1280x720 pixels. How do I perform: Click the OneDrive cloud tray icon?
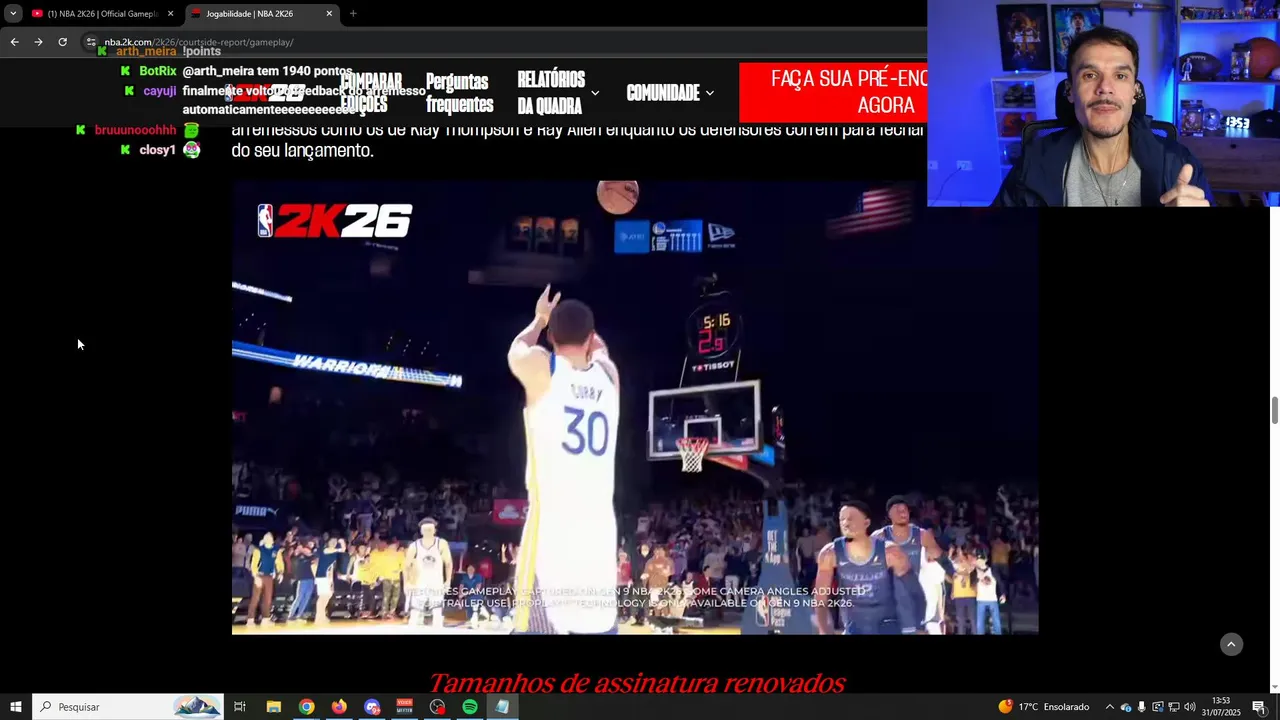pos(1125,707)
